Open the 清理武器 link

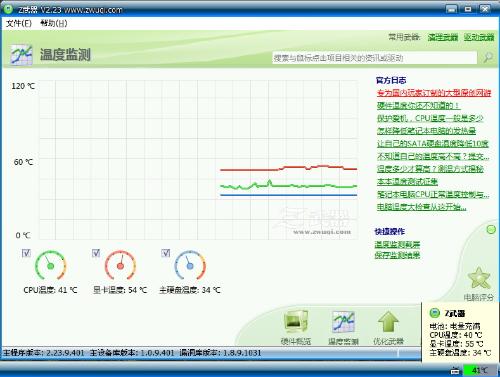point(443,37)
